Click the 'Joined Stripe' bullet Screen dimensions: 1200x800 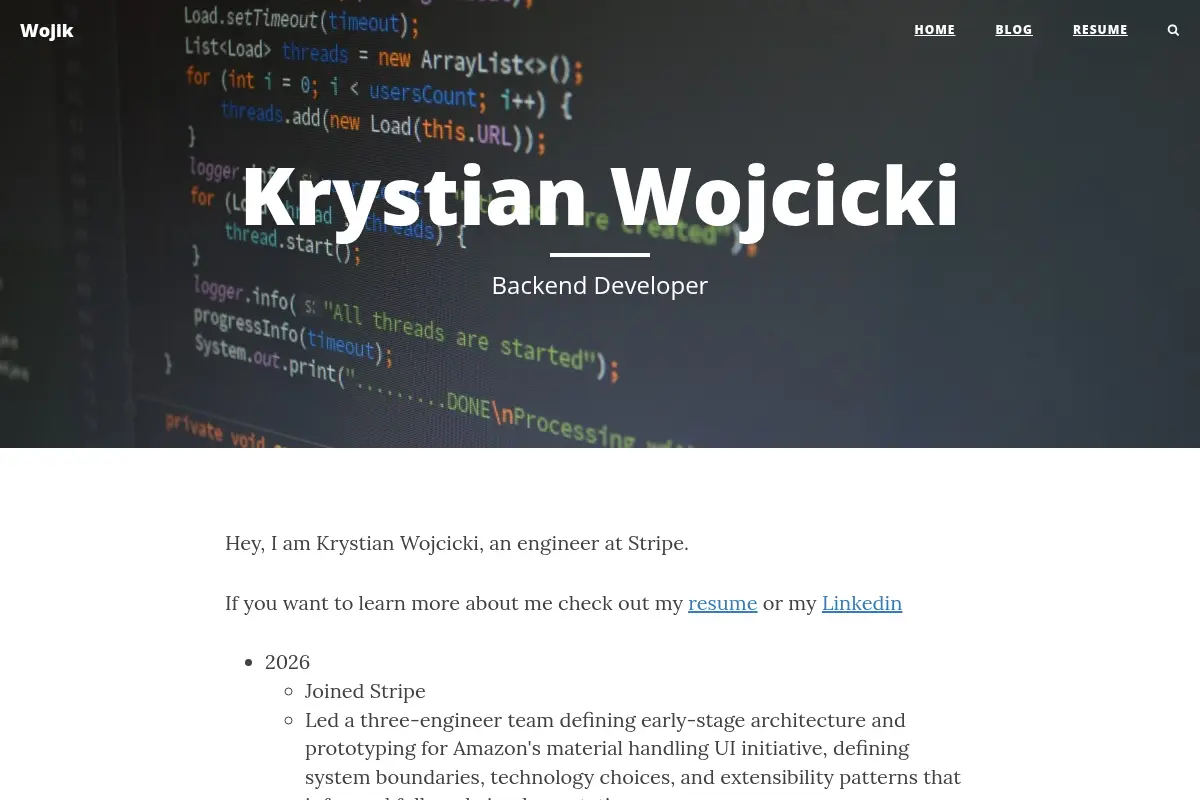point(365,691)
